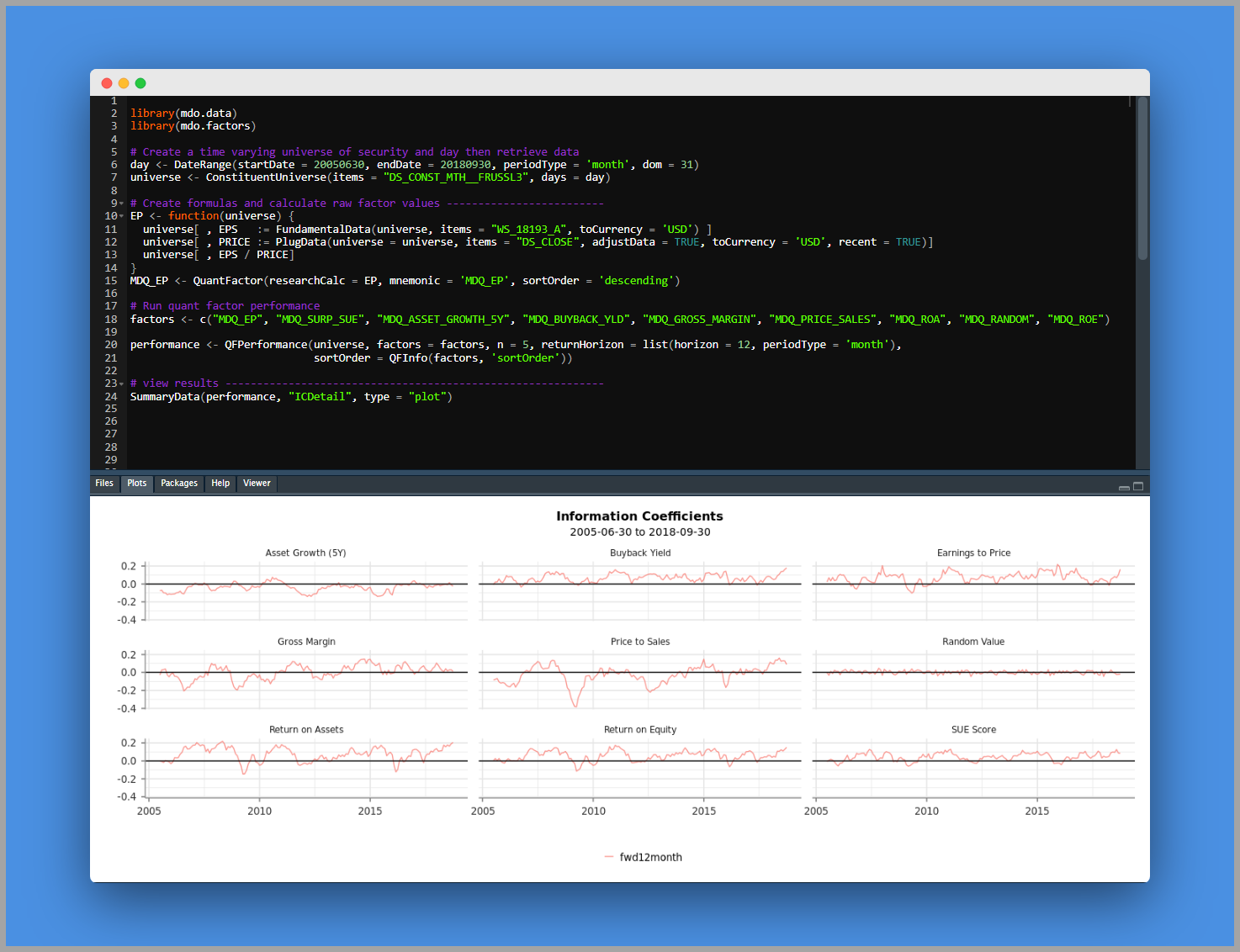Click the 'Information Coefficients' plot title

(639, 516)
